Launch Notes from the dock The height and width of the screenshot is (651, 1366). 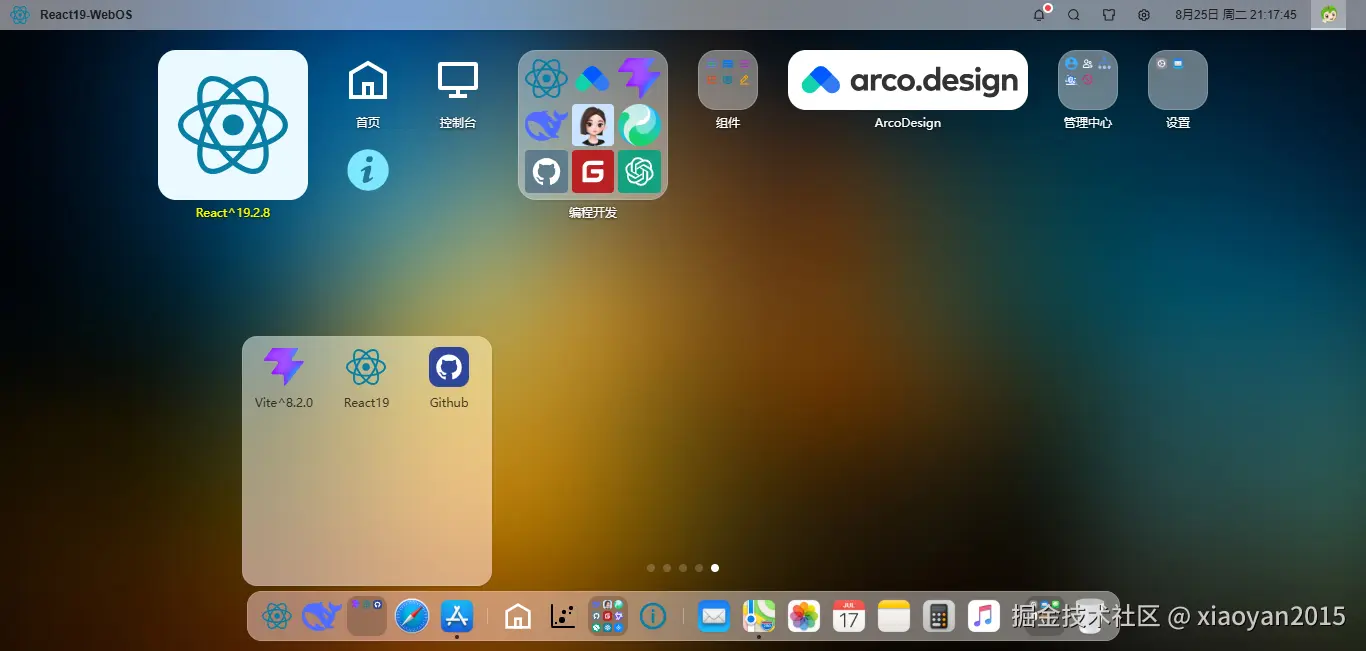point(894,616)
